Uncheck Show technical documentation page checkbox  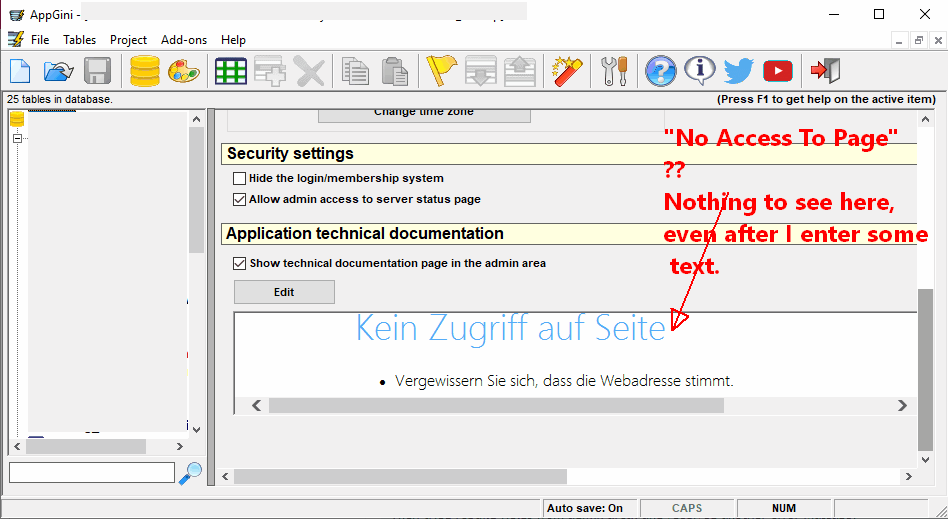239,264
